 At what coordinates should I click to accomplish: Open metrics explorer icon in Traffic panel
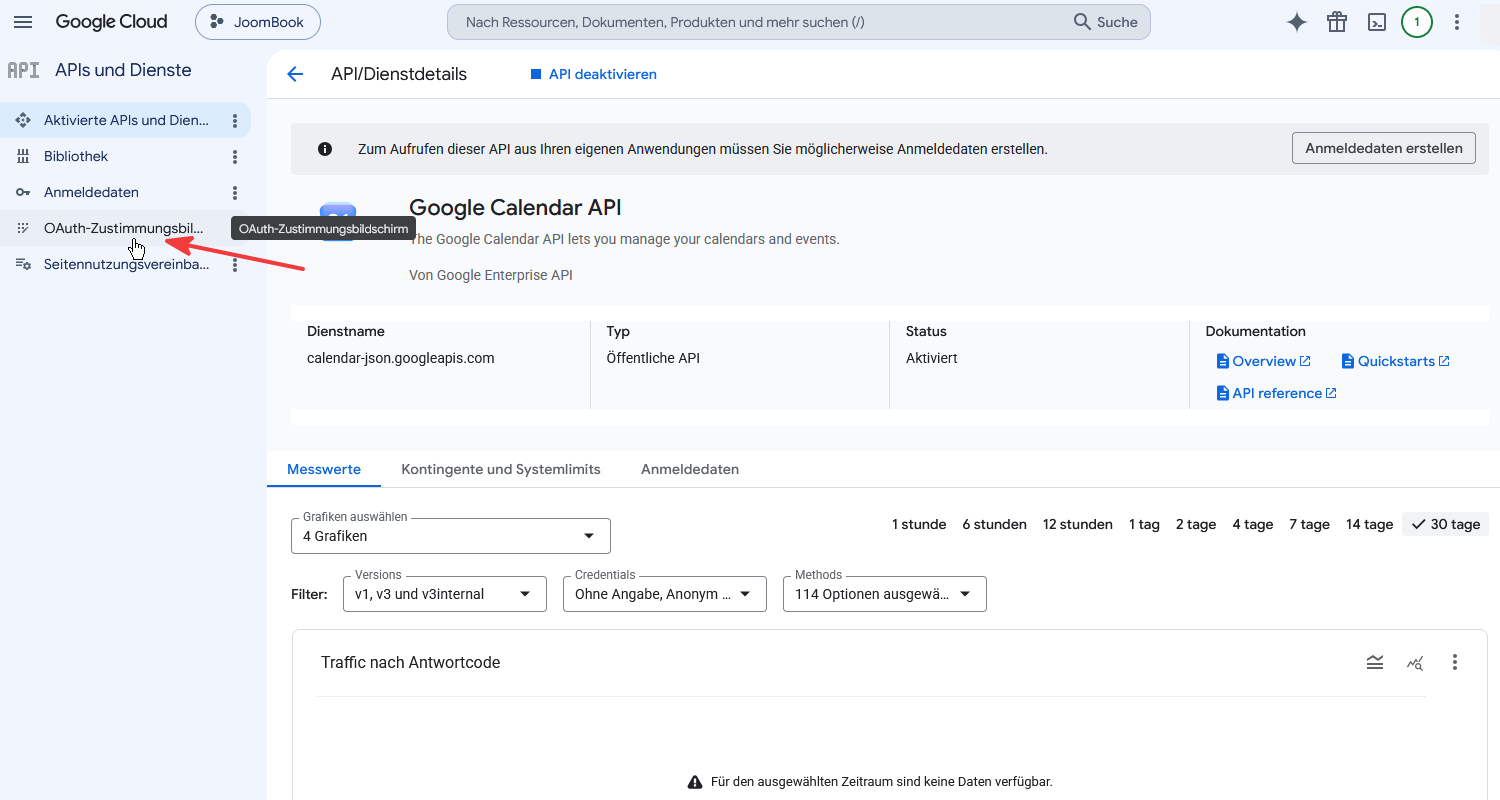(1415, 662)
